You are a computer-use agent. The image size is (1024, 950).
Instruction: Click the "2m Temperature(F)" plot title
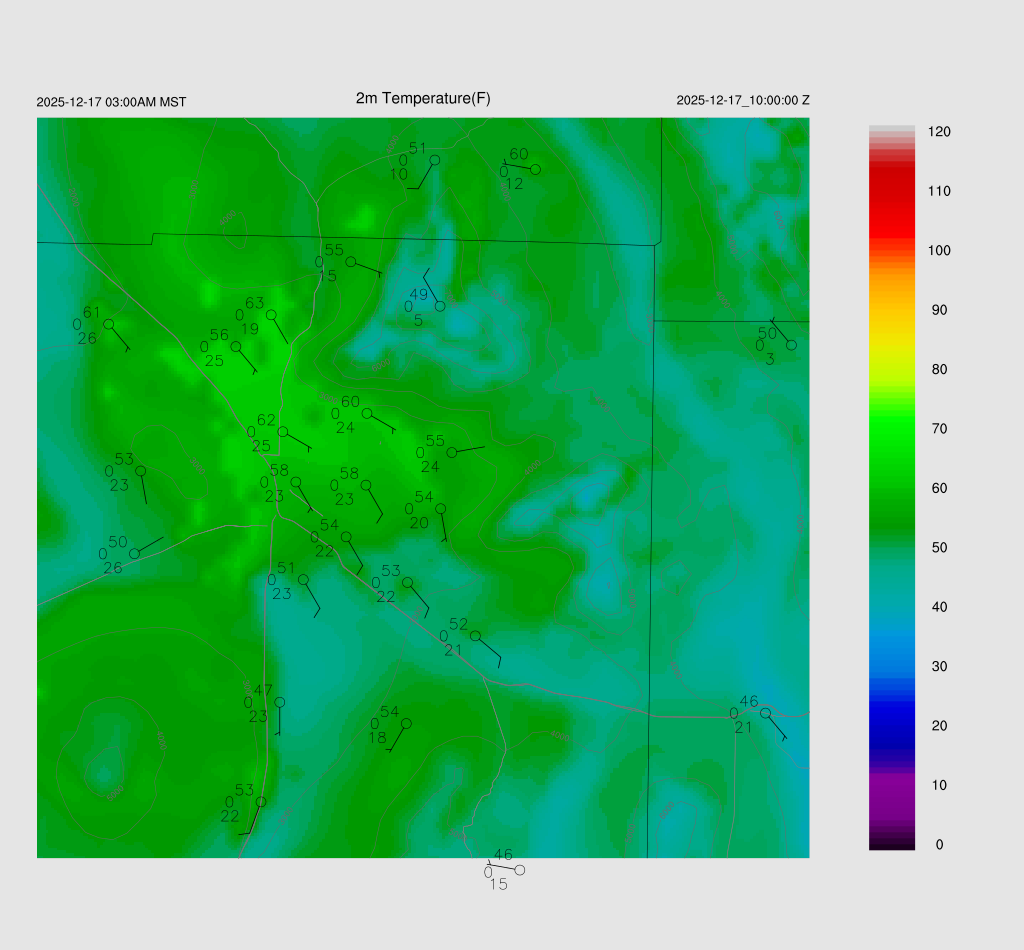[423, 98]
